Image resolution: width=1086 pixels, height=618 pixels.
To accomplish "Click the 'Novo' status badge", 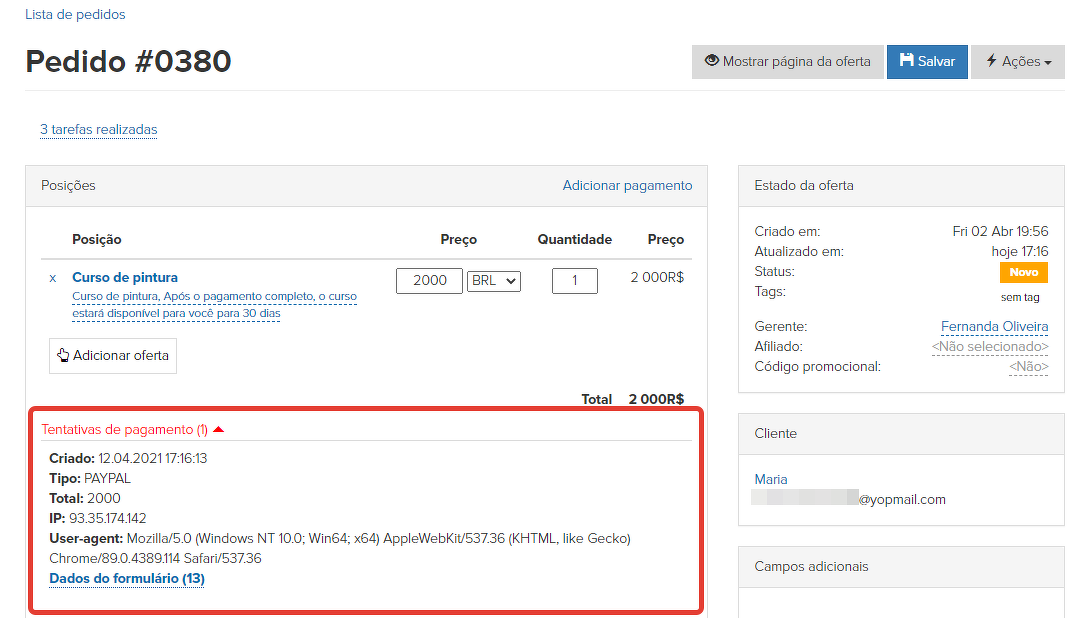I will click(x=1023, y=272).
